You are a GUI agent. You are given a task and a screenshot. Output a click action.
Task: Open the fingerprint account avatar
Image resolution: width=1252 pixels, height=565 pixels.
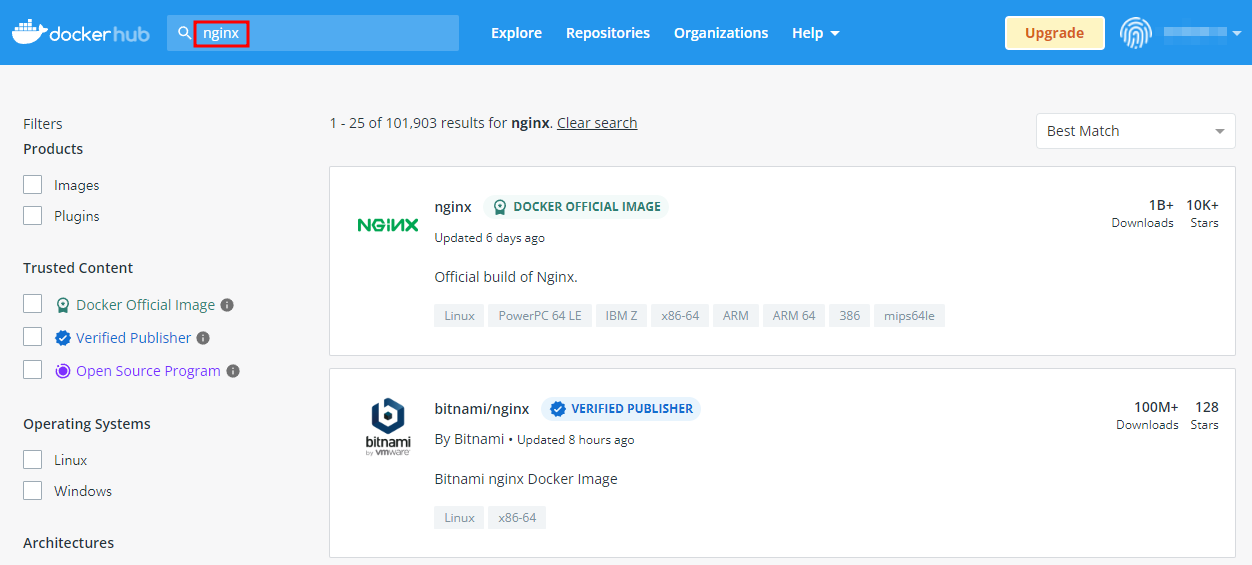coord(1135,33)
